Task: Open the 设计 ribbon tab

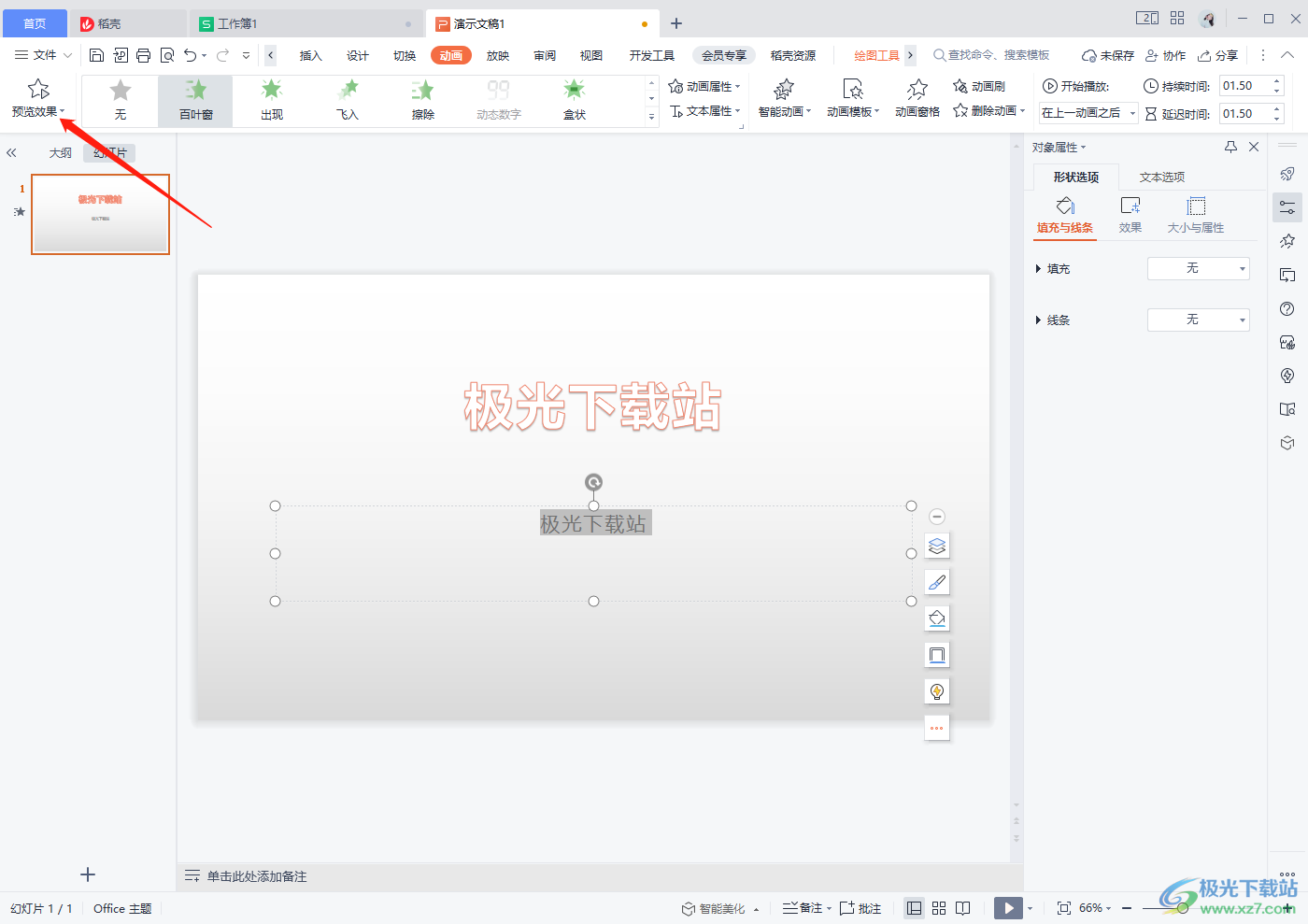Action: click(357, 55)
